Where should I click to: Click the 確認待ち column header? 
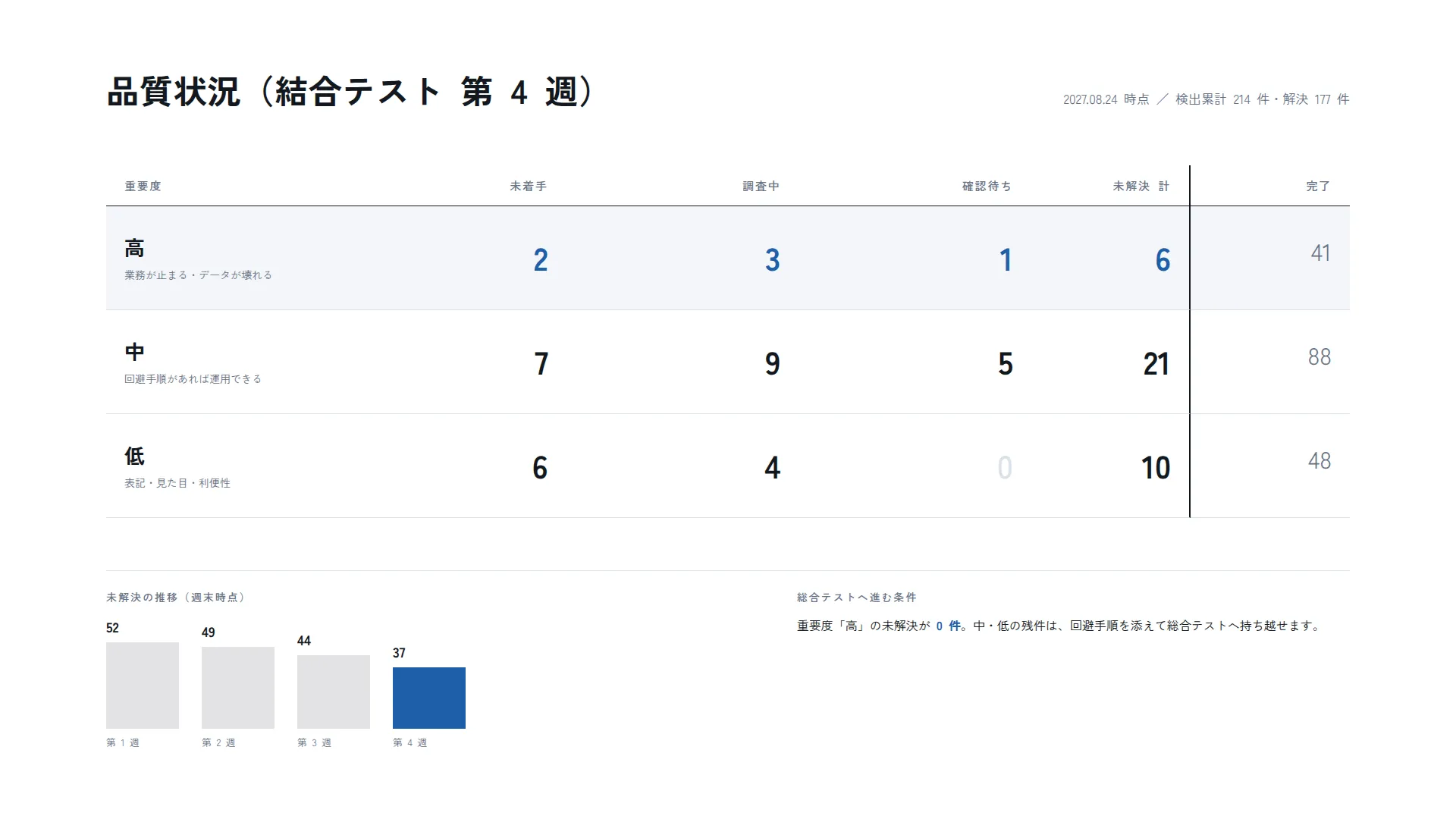pos(987,186)
